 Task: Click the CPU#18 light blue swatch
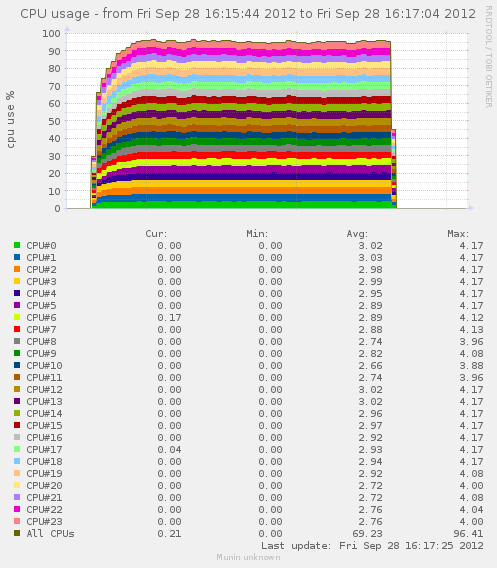(17, 461)
